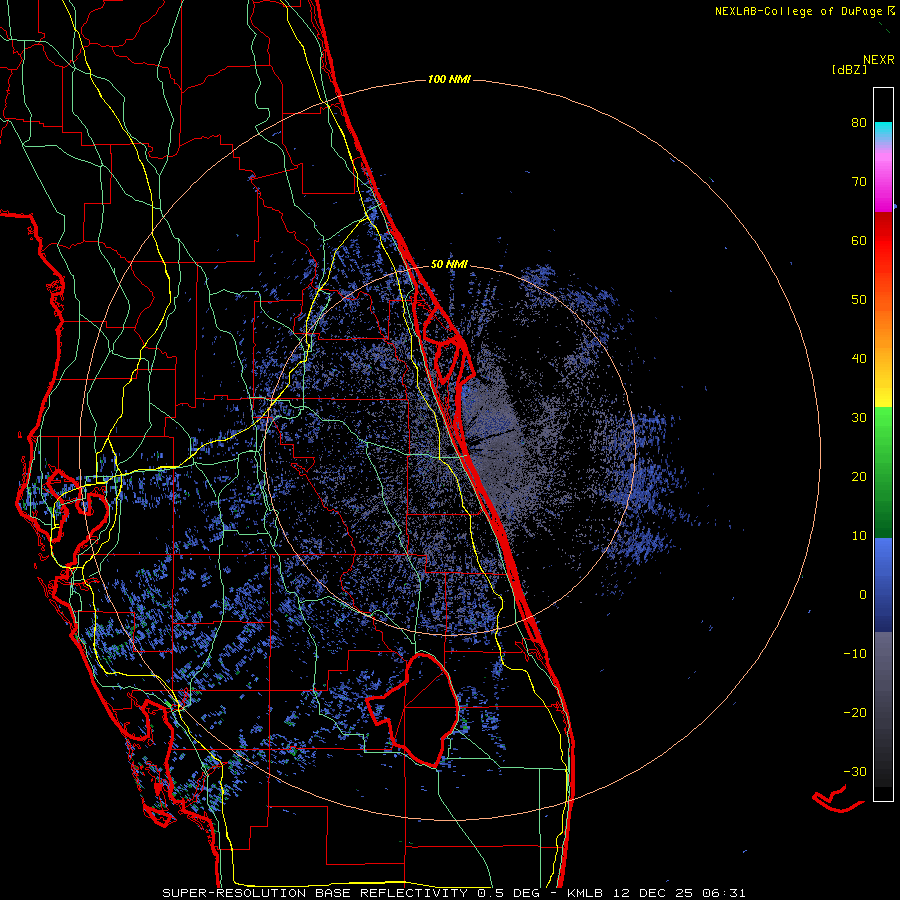
Task: Click the 50 value on the dBZ scale
Action: point(859,300)
